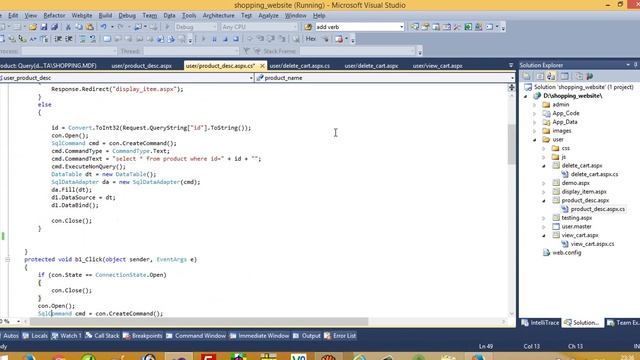The image size is (640, 360).
Task: Open Solution Explorer from the standard toolbar icon
Action: click(415, 27)
